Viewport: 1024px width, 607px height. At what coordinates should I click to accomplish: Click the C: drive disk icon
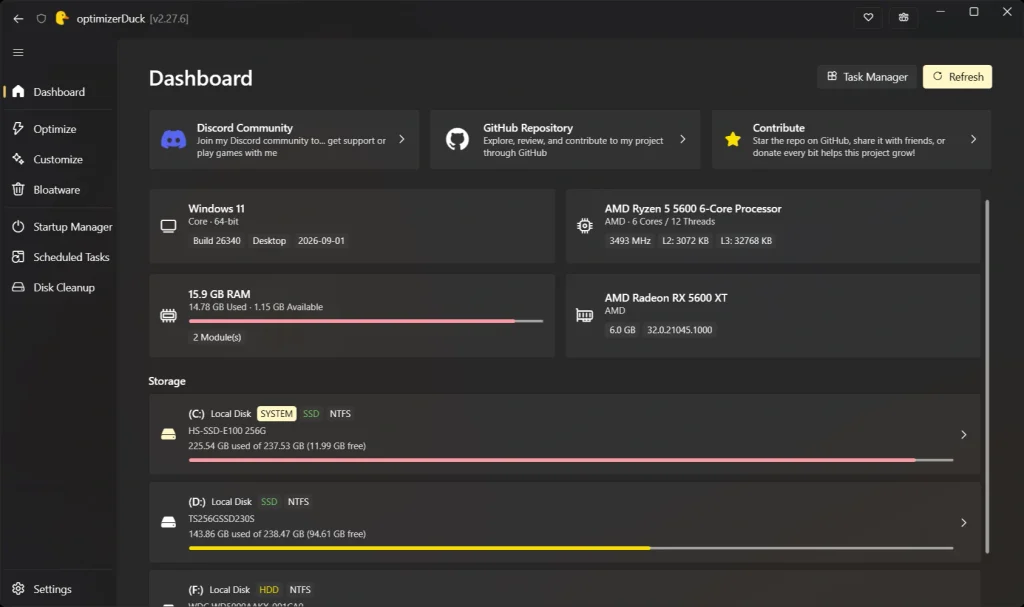click(x=168, y=435)
